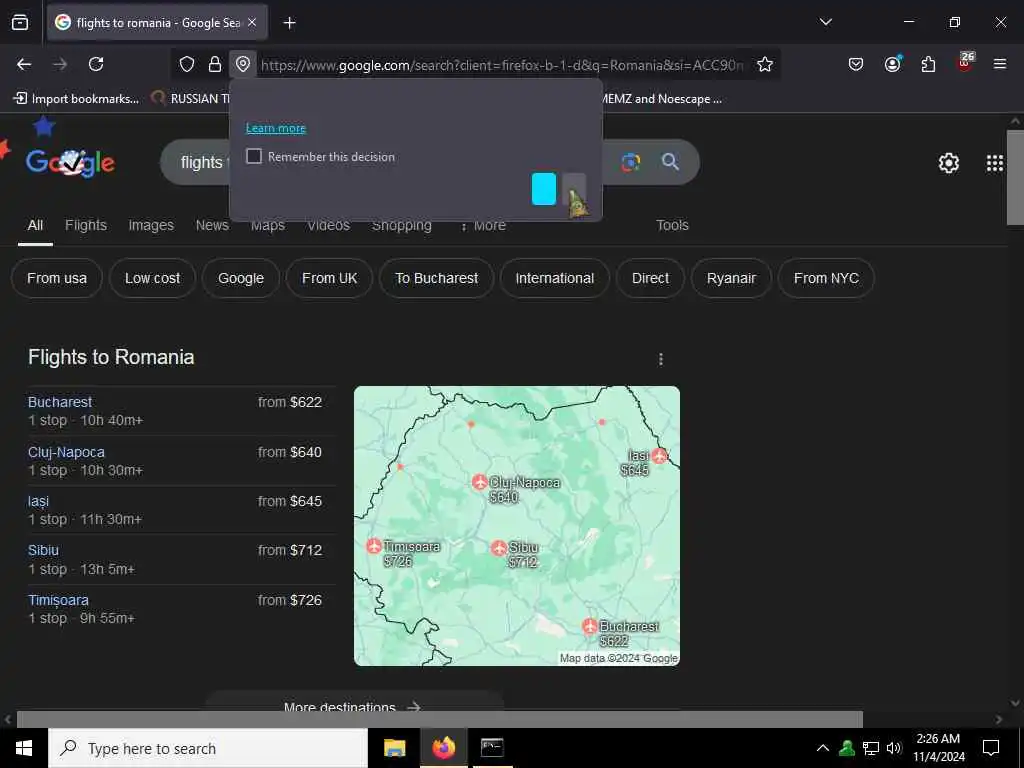Click Sibiu airport marker on map
The image size is (1024, 768).
coord(499,547)
